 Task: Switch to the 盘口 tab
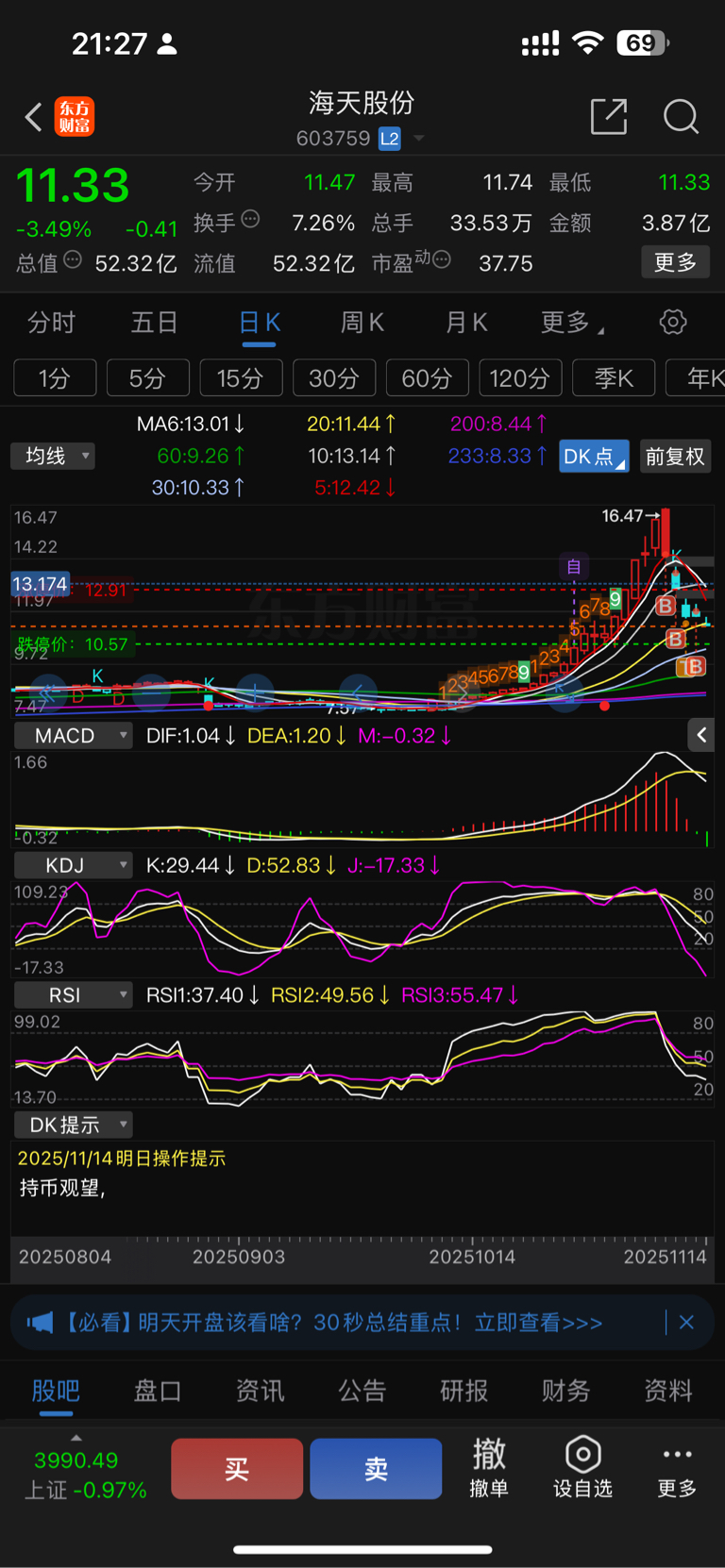(158, 1391)
